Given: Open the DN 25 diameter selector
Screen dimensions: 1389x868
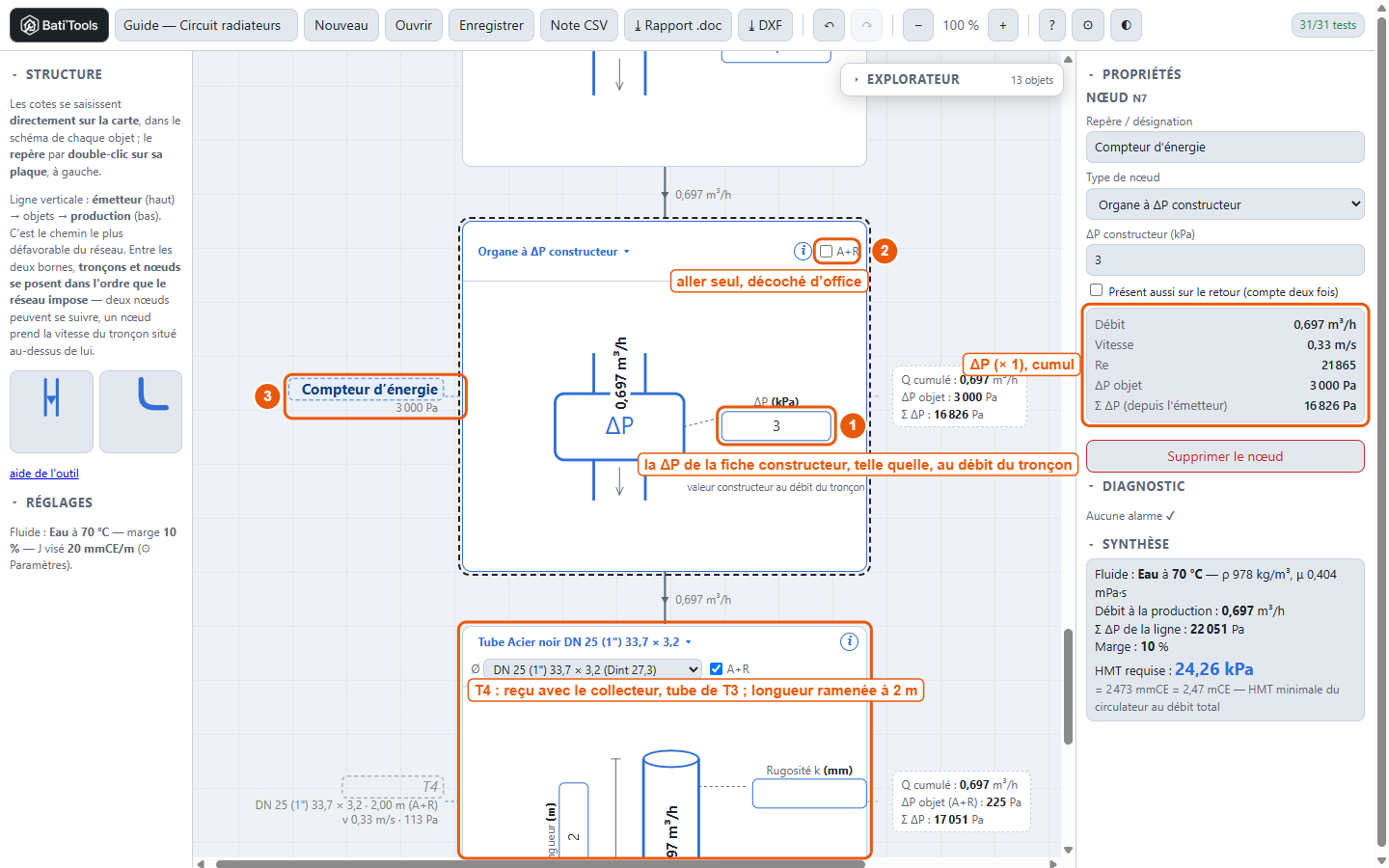Looking at the screenshot, I should [x=592, y=669].
